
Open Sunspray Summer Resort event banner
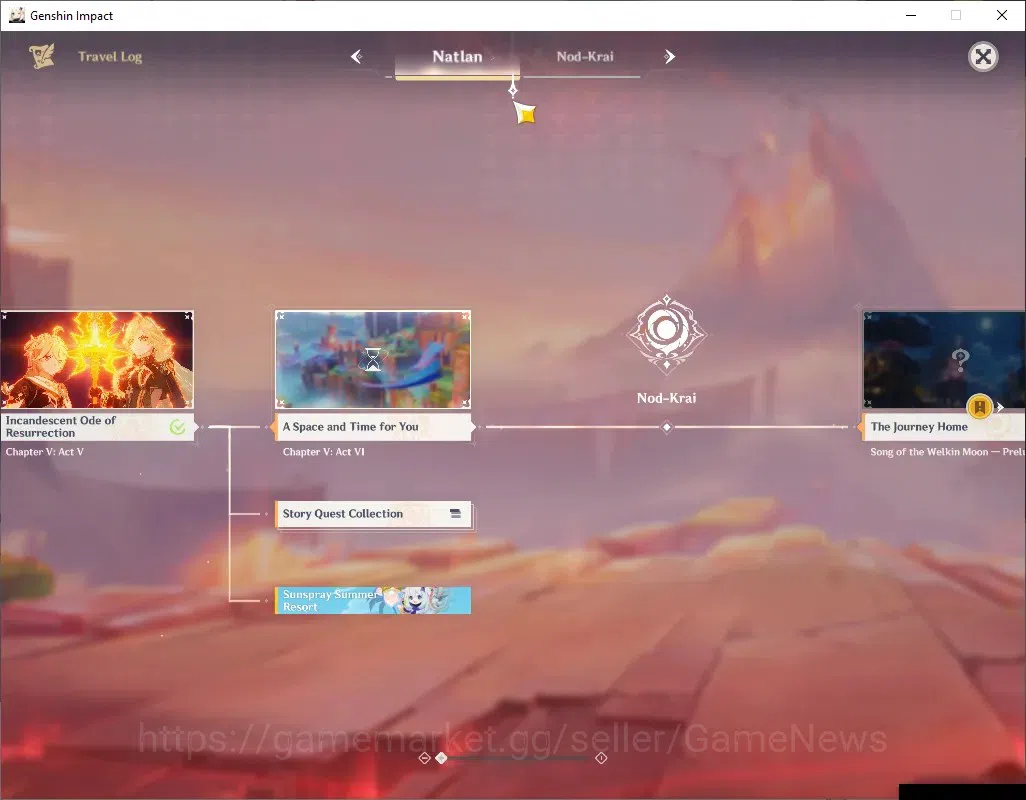(372, 600)
